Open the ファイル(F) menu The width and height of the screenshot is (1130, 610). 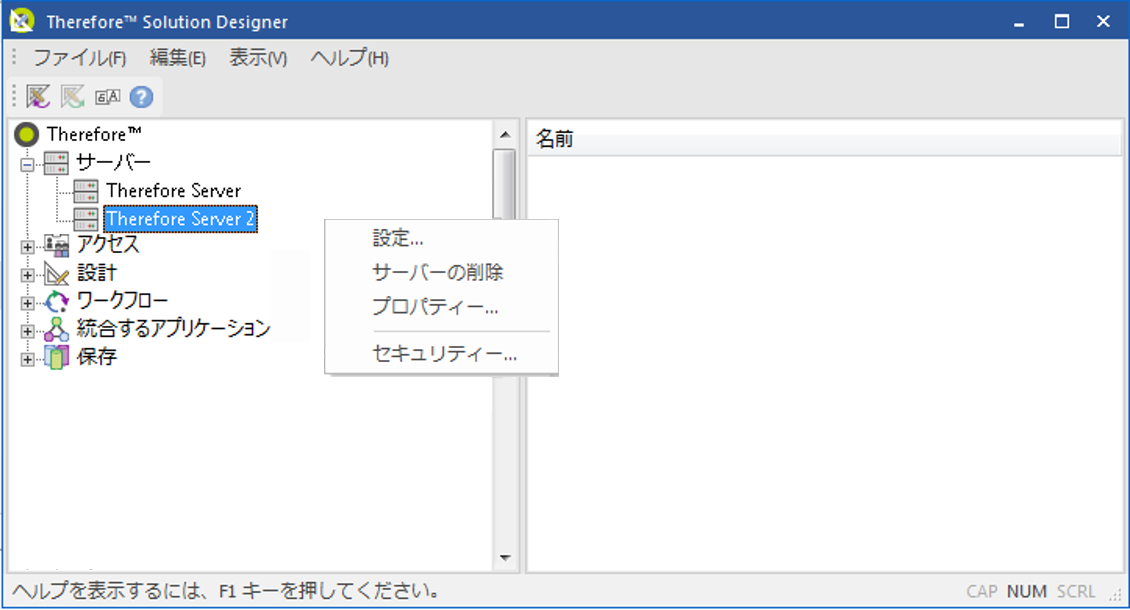tap(80, 58)
